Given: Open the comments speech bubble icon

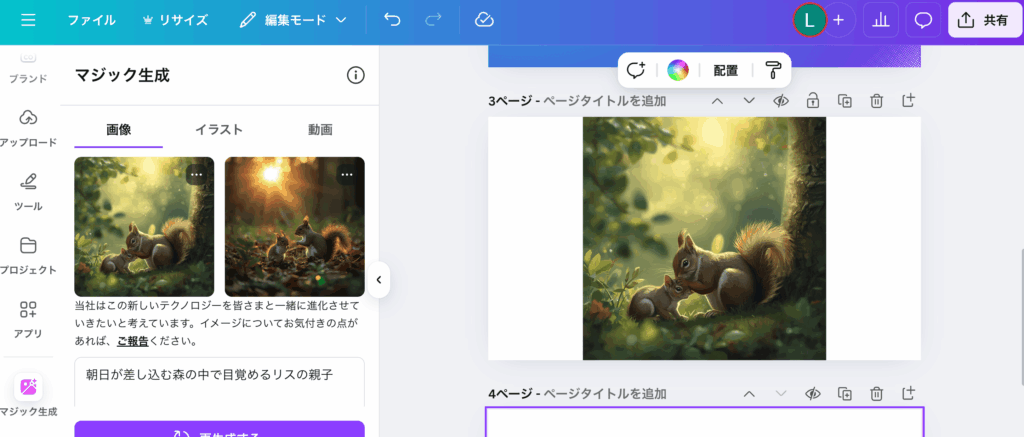Looking at the screenshot, I should (923, 20).
